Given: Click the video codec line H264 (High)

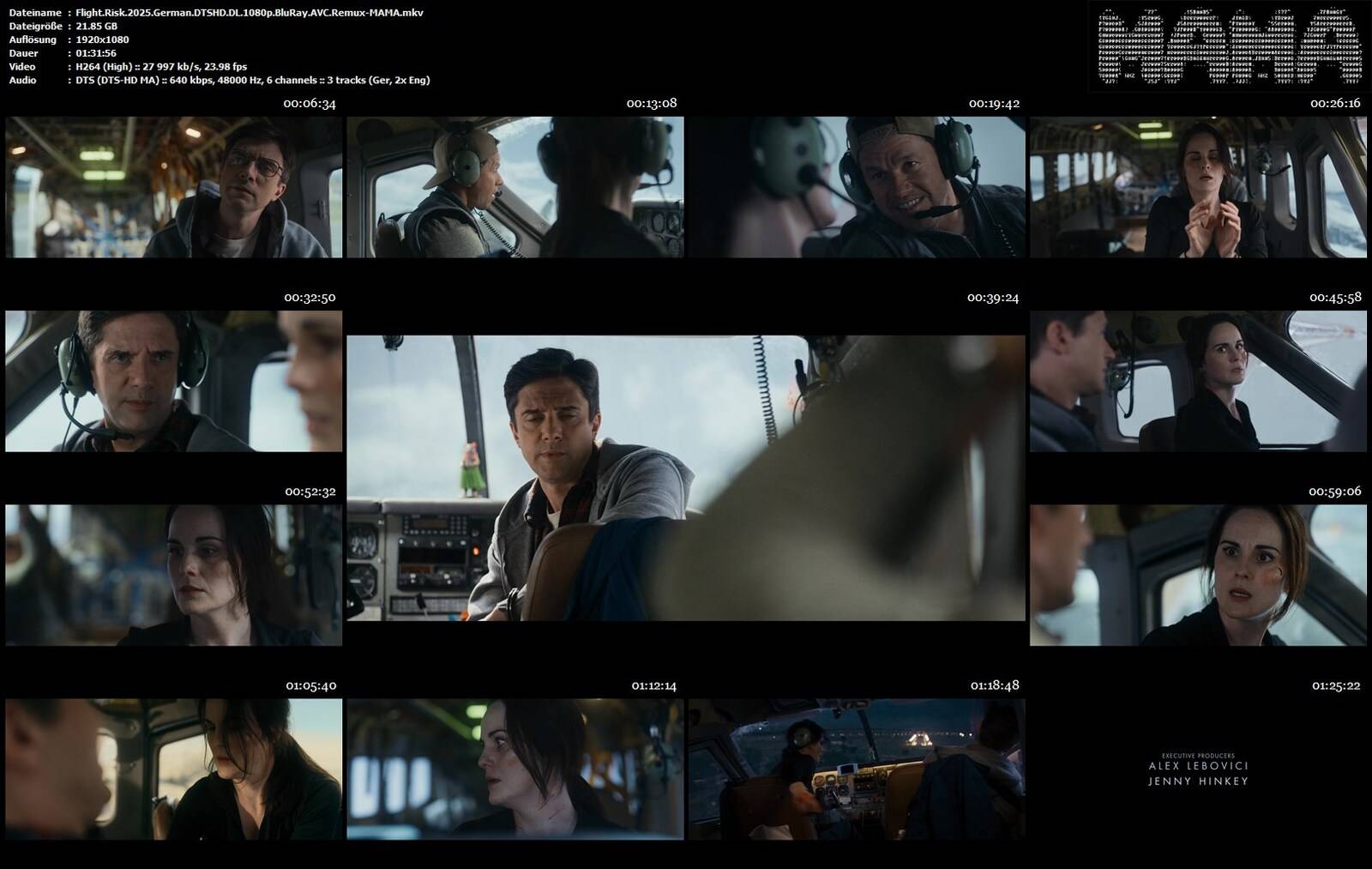Looking at the screenshot, I should [161, 67].
